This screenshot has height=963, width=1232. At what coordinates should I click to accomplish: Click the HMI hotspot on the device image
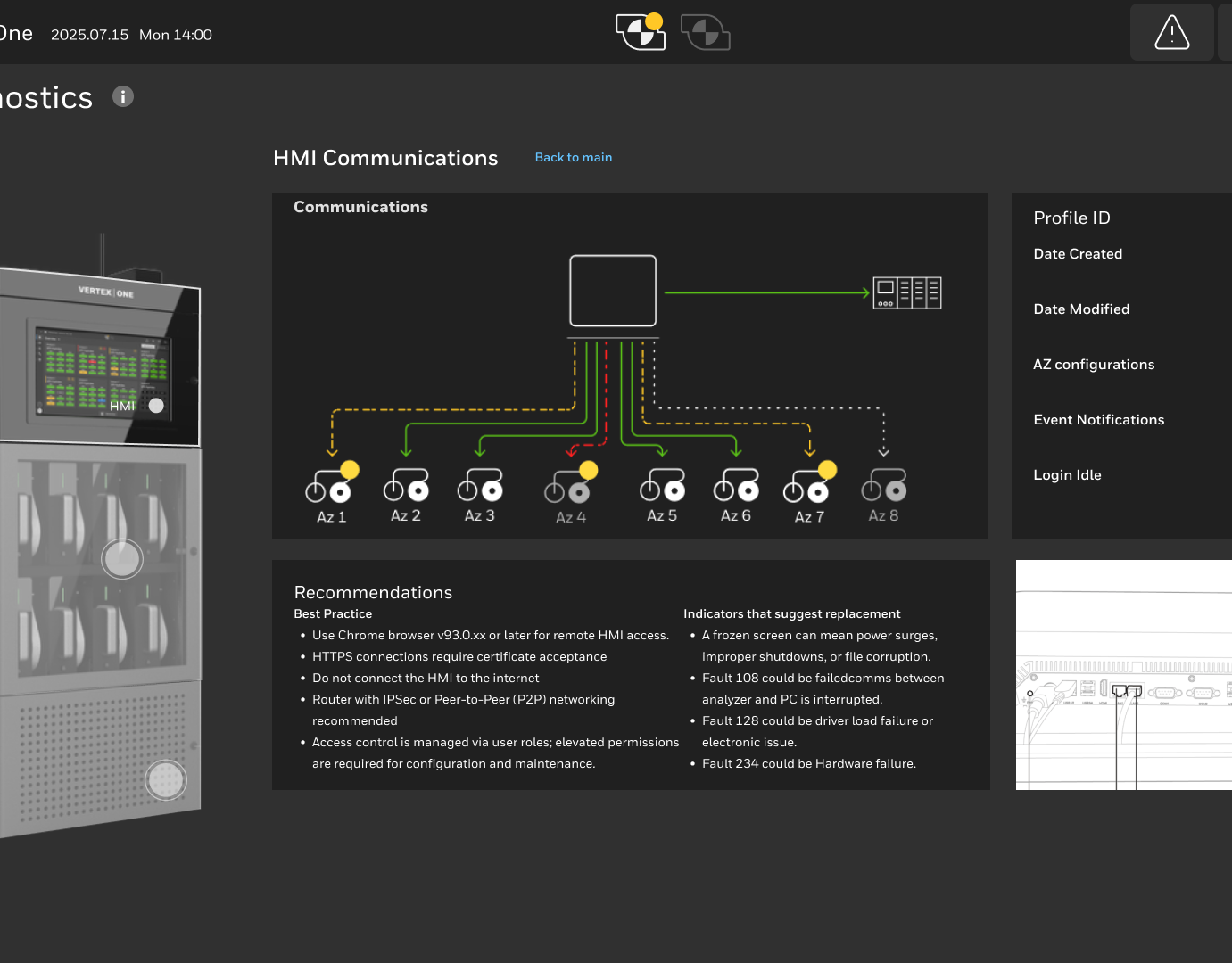[x=156, y=406]
